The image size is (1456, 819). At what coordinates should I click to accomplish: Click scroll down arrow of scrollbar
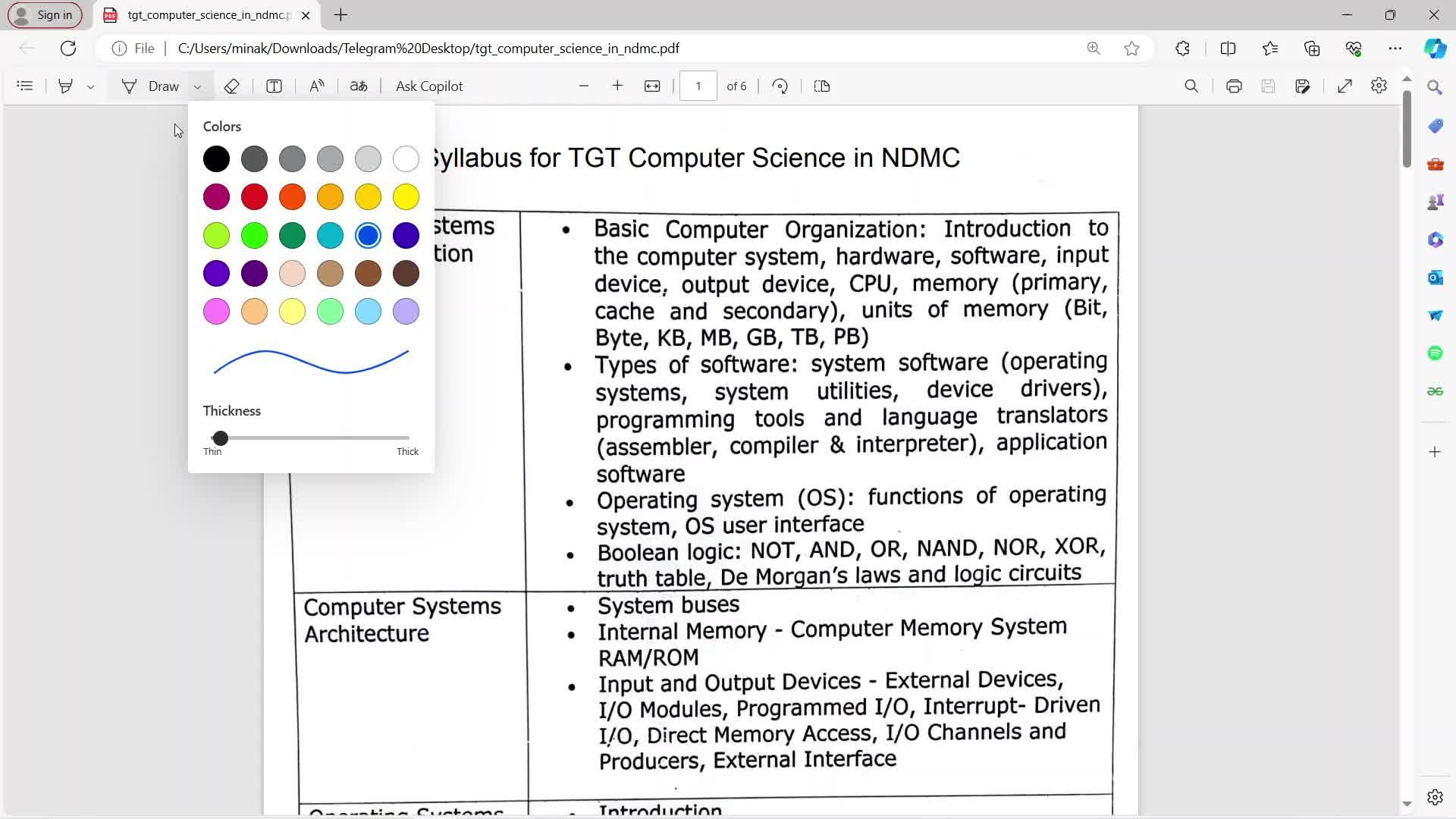[x=1407, y=804]
